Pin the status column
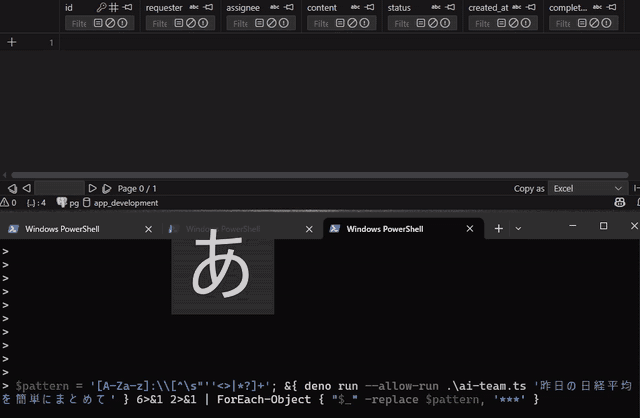The height and width of the screenshot is (418, 640). click(x=451, y=7)
